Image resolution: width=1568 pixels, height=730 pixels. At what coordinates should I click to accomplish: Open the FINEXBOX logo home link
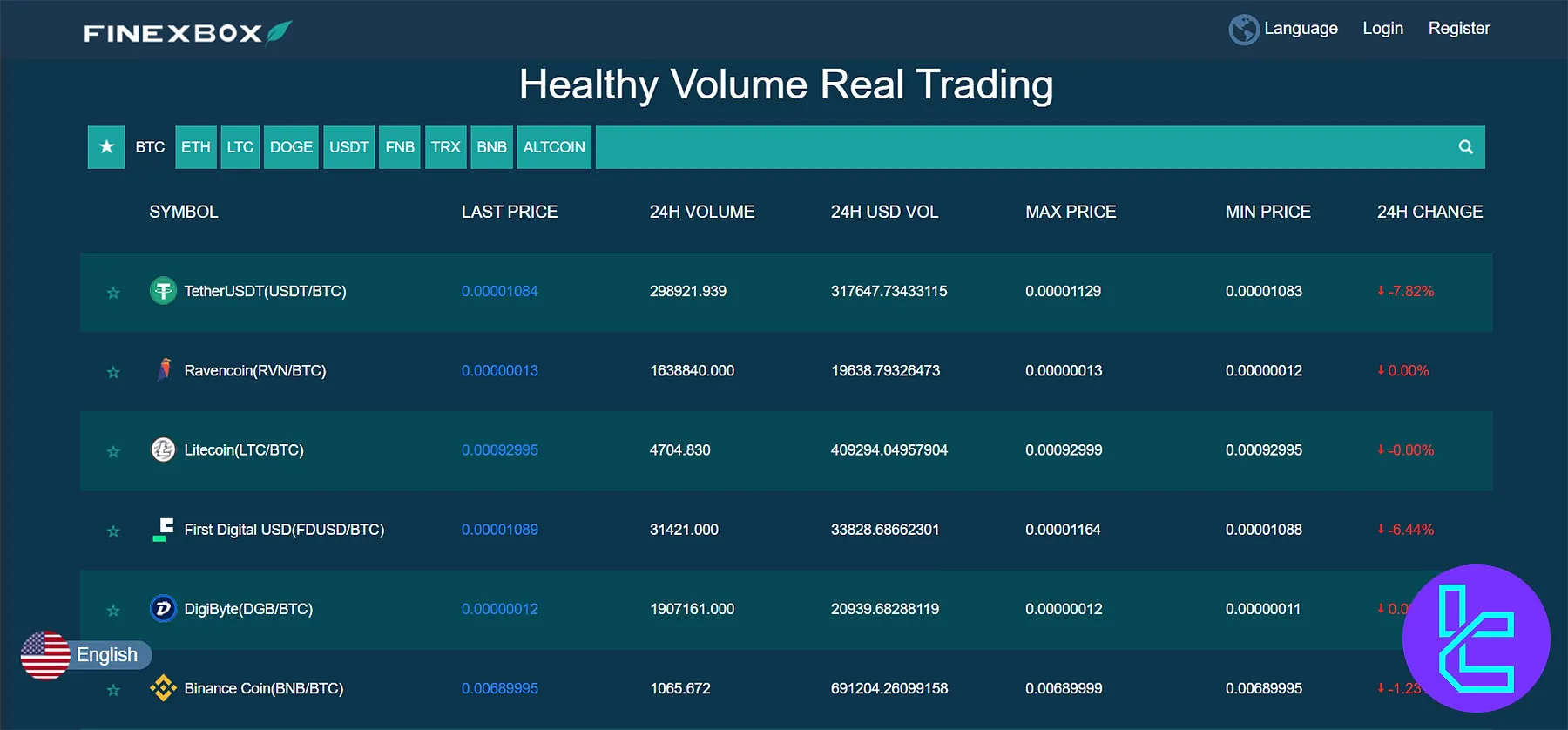[x=187, y=32]
